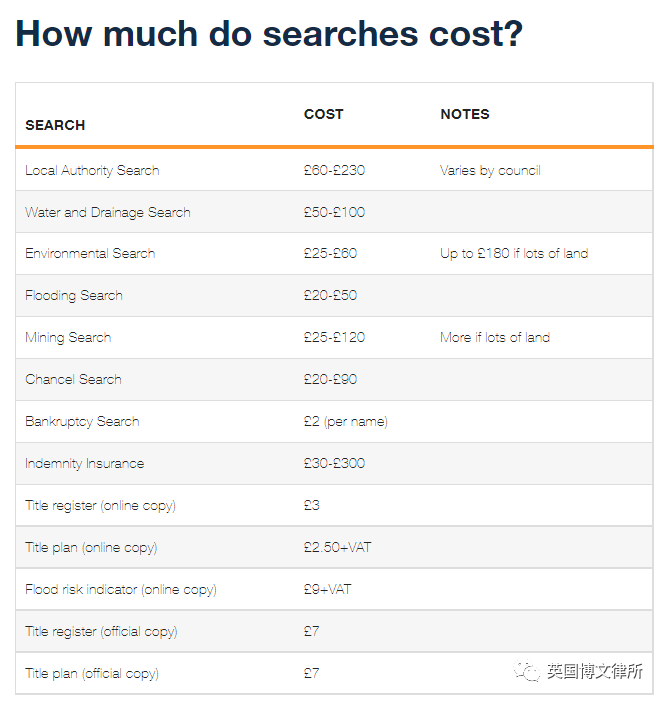Viewport: 664px width, 701px height.
Task: Click the 'Up to £180 if lots of land' note
Action: pos(514,253)
